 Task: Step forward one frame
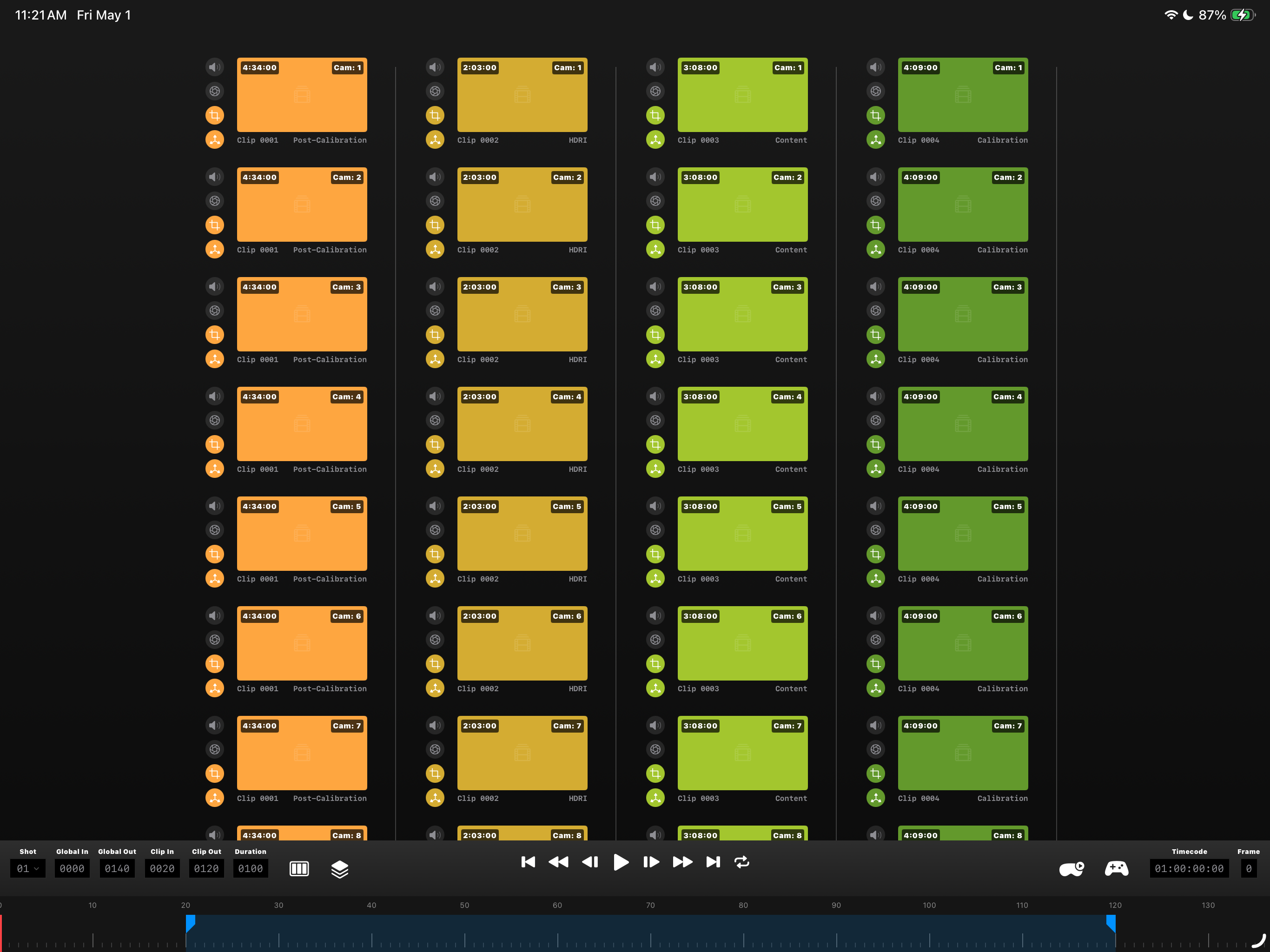651,862
